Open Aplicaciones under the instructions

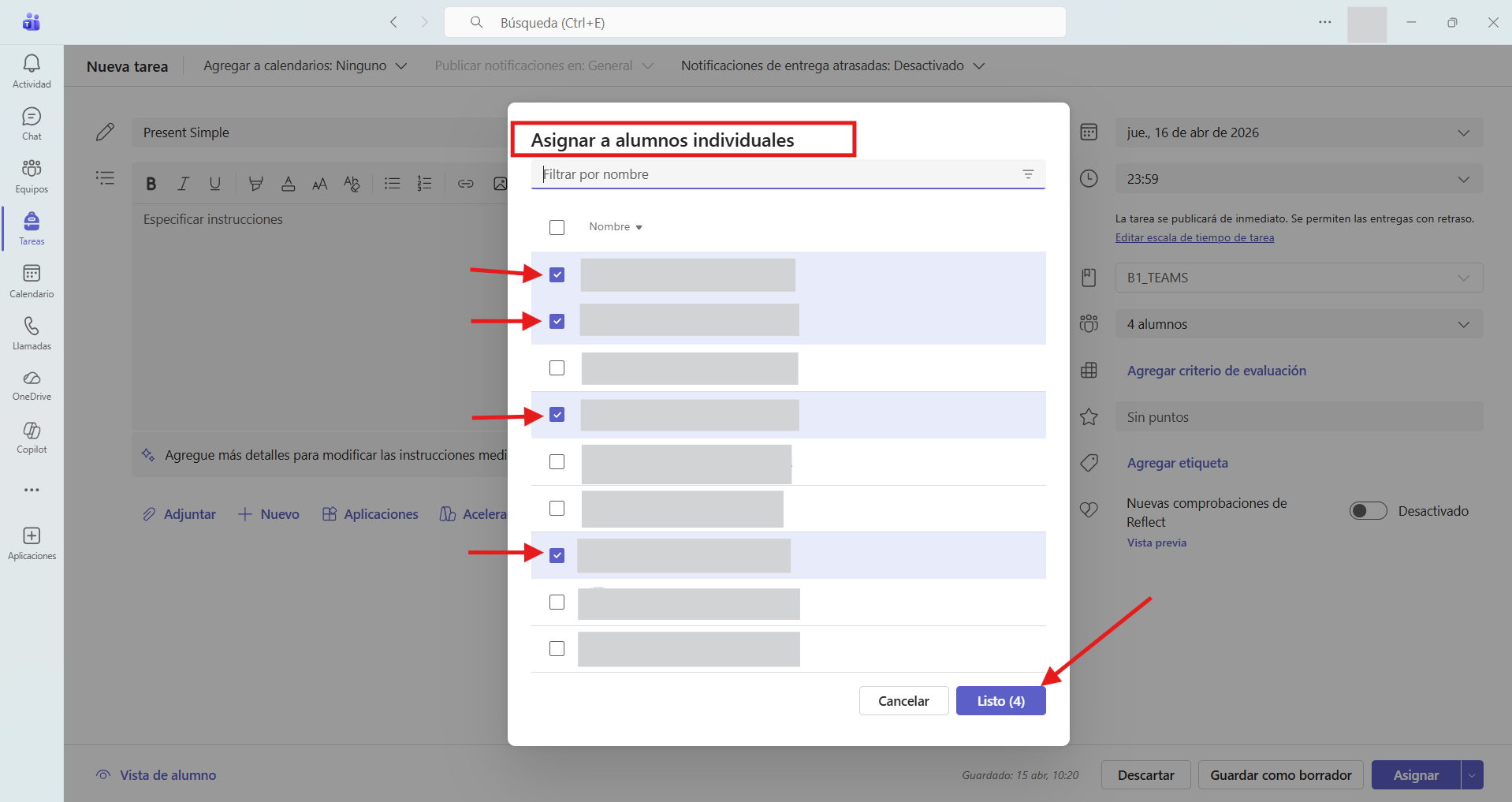[x=371, y=514]
